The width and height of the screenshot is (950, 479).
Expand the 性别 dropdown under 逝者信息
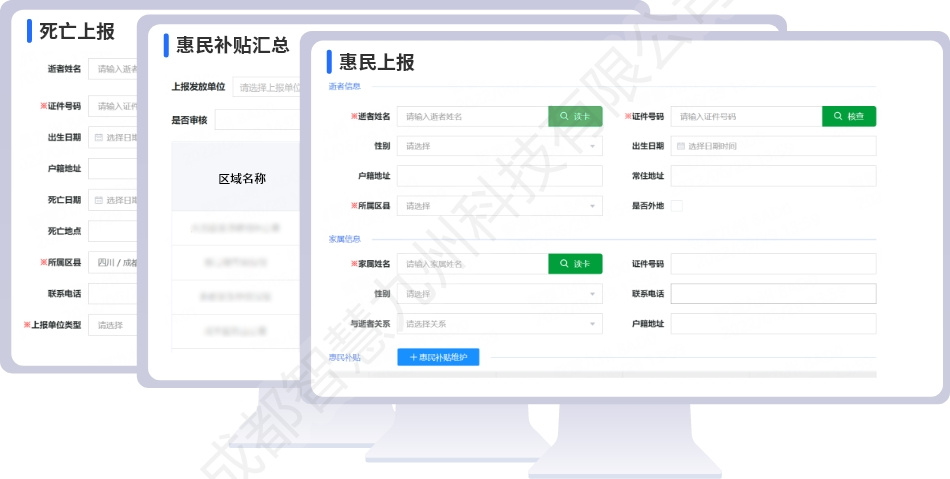(x=500, y=147)
